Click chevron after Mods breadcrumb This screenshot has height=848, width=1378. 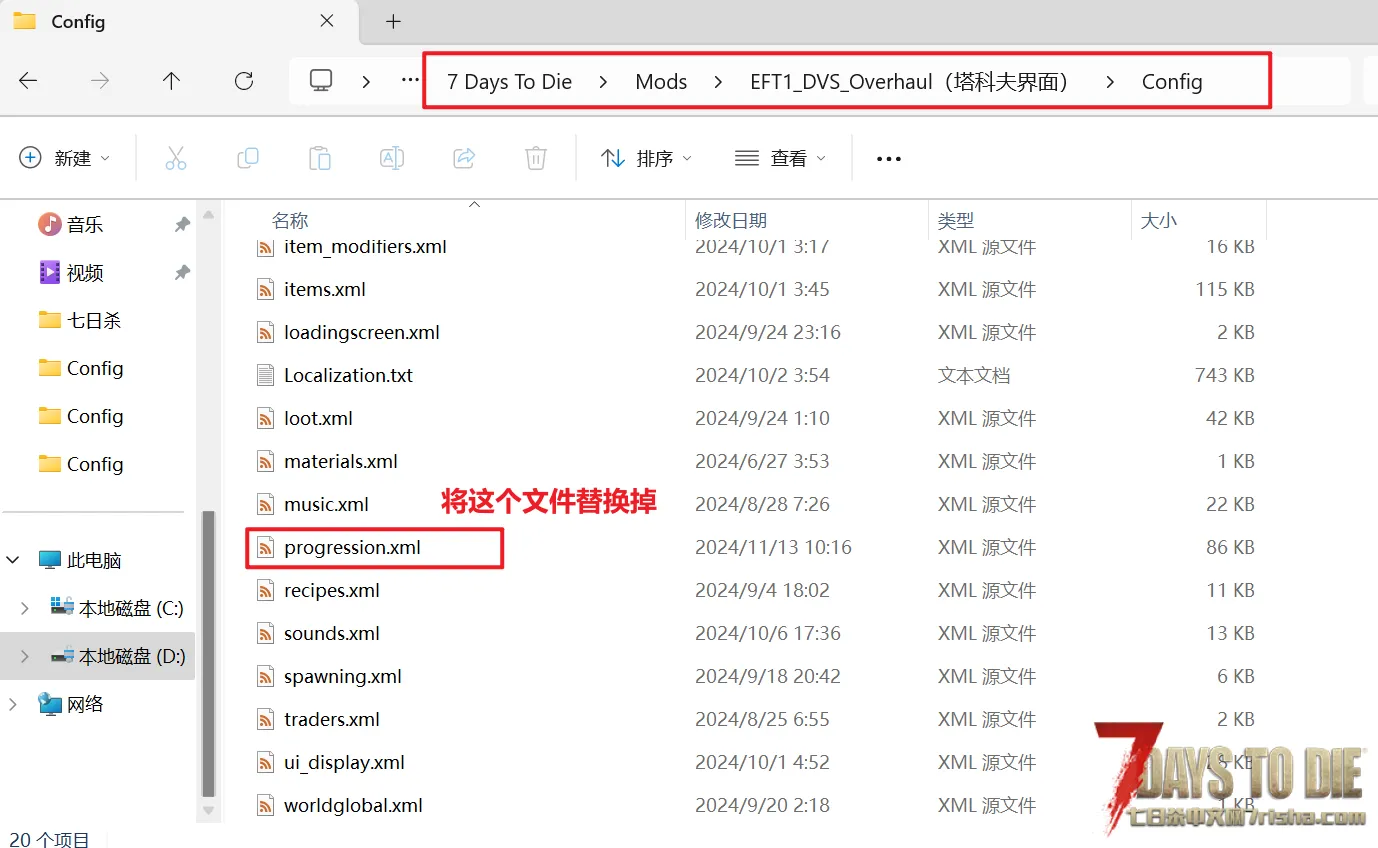(718, 82)
